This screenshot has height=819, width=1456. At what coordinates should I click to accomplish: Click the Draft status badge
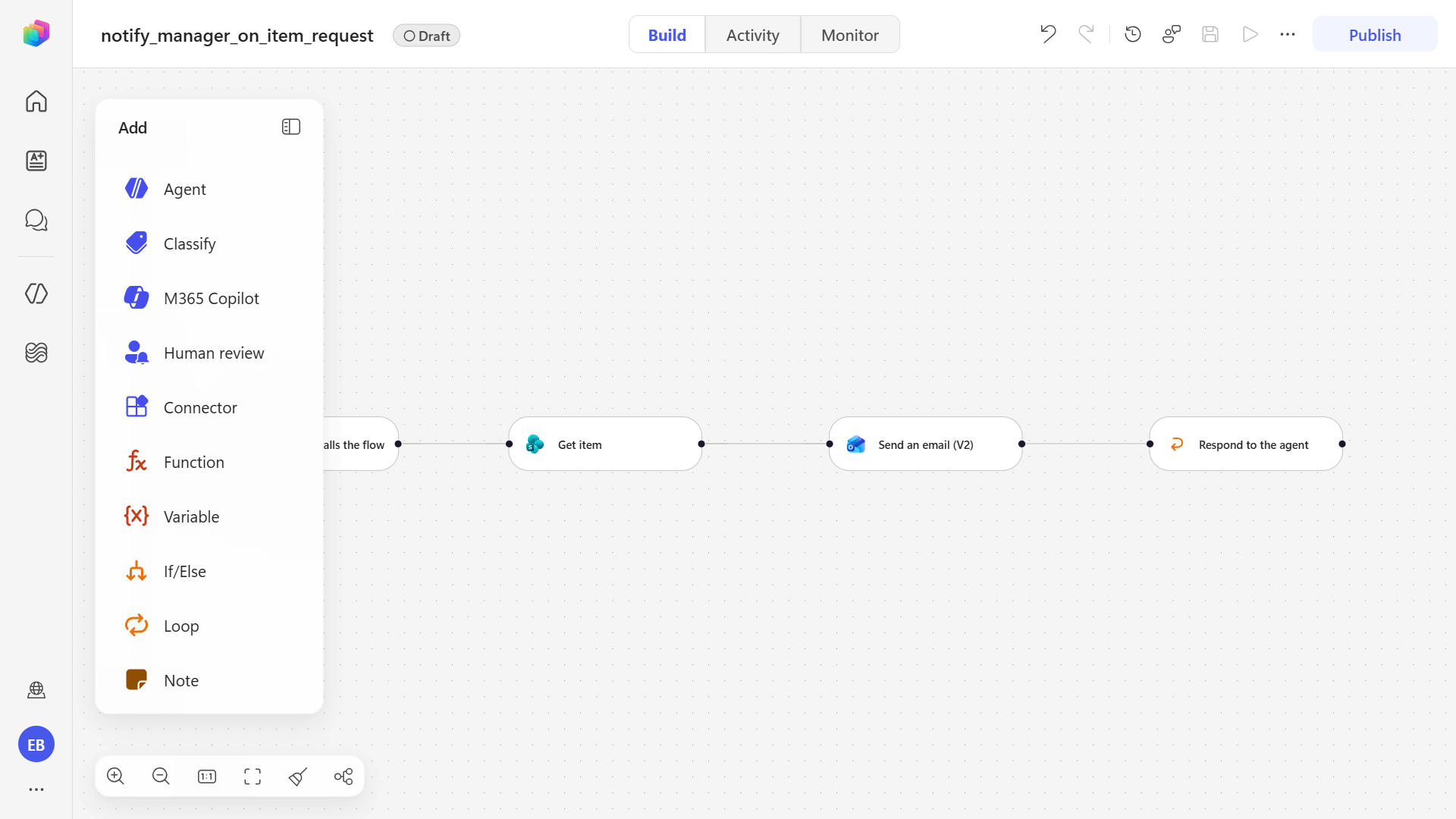pos(426,36)
